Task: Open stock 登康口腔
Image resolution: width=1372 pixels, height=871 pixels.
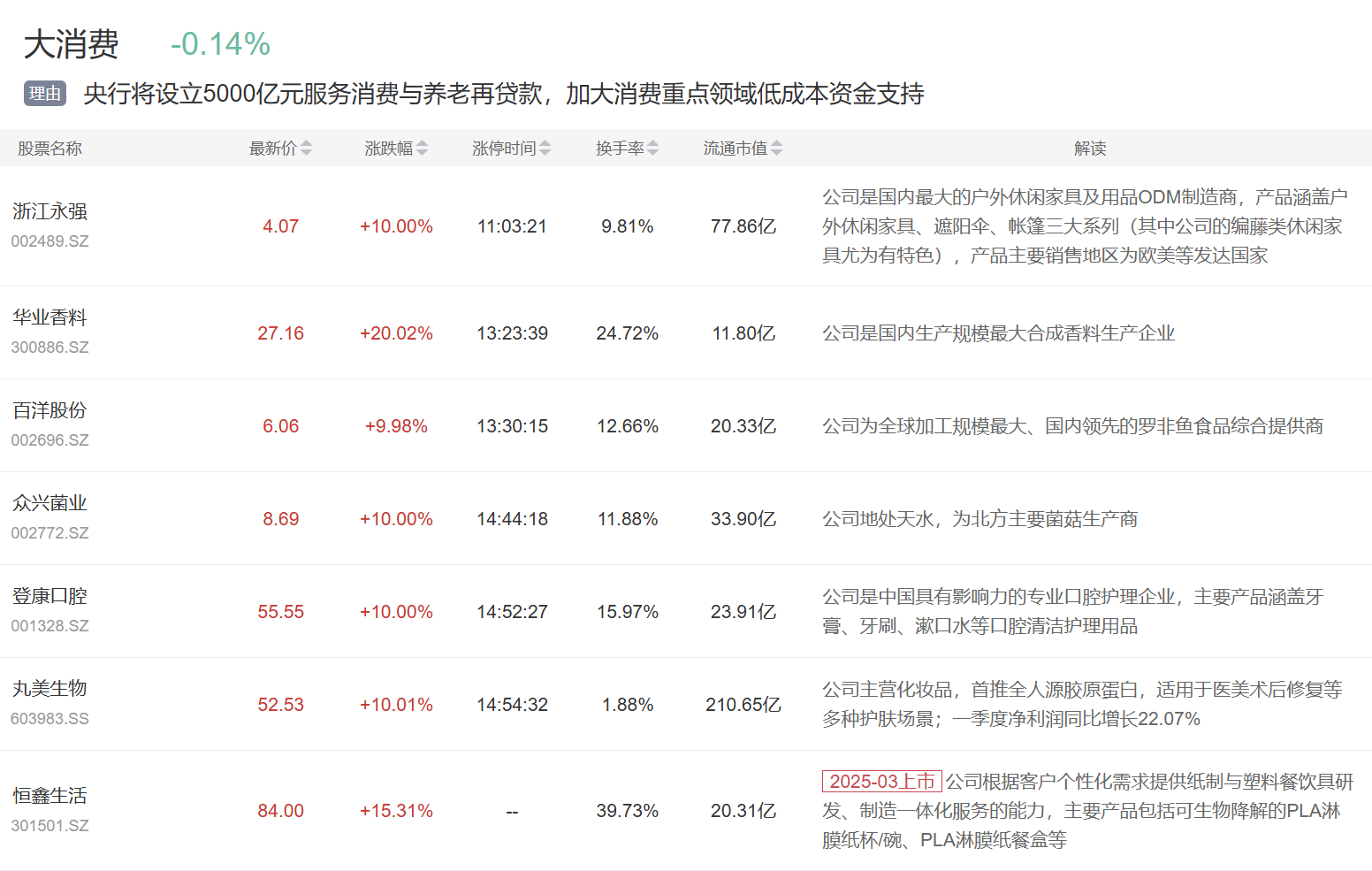Action: (50, 596)
